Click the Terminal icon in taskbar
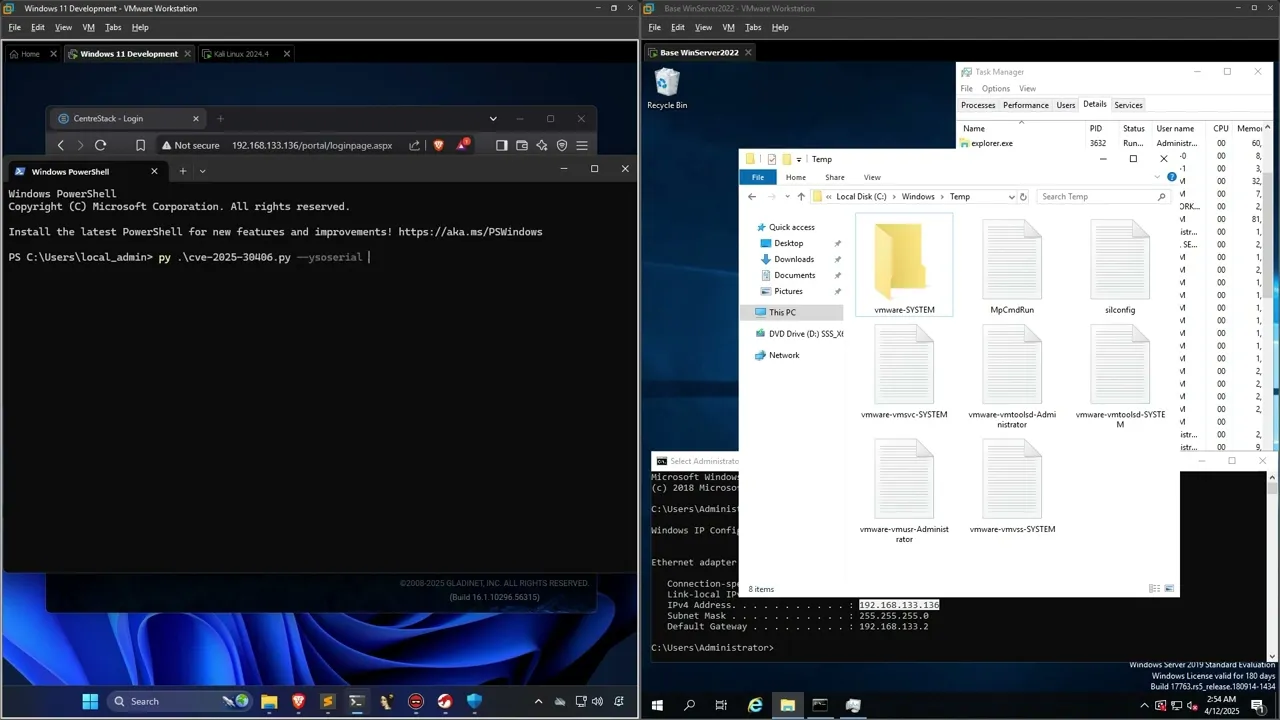This screenshot has height=720, width=1280. 356,701
